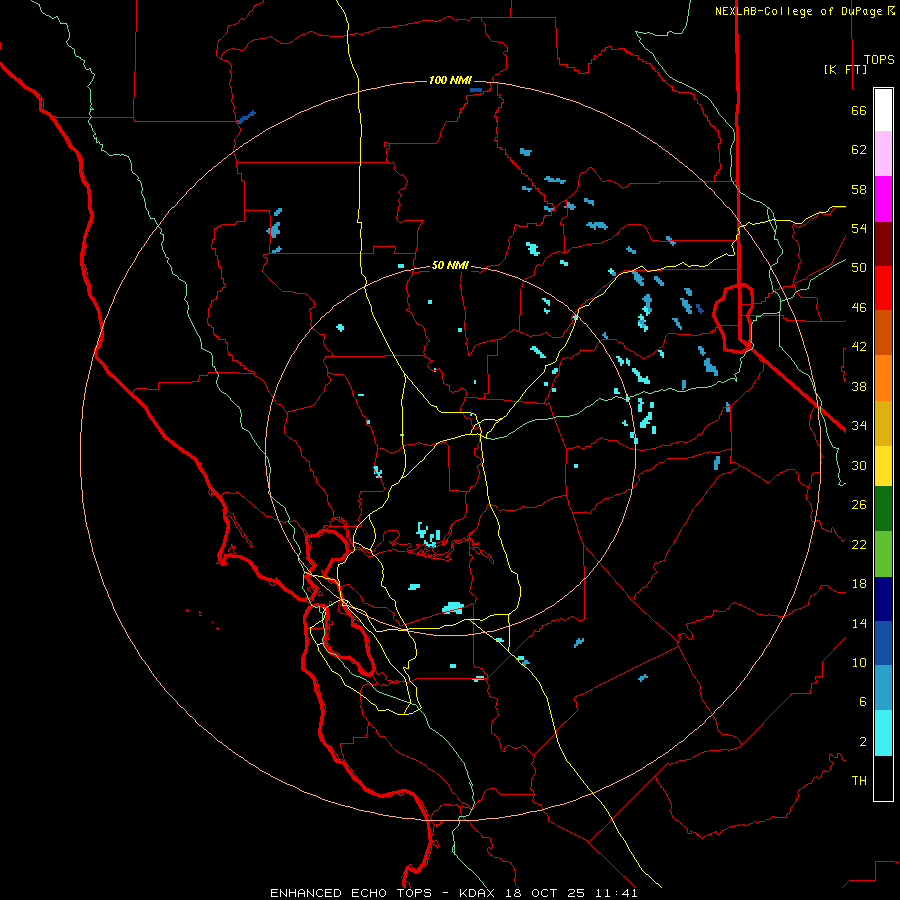Click the 'KDAX' radar site identifier
900x900 pixels.
point(479,893)
